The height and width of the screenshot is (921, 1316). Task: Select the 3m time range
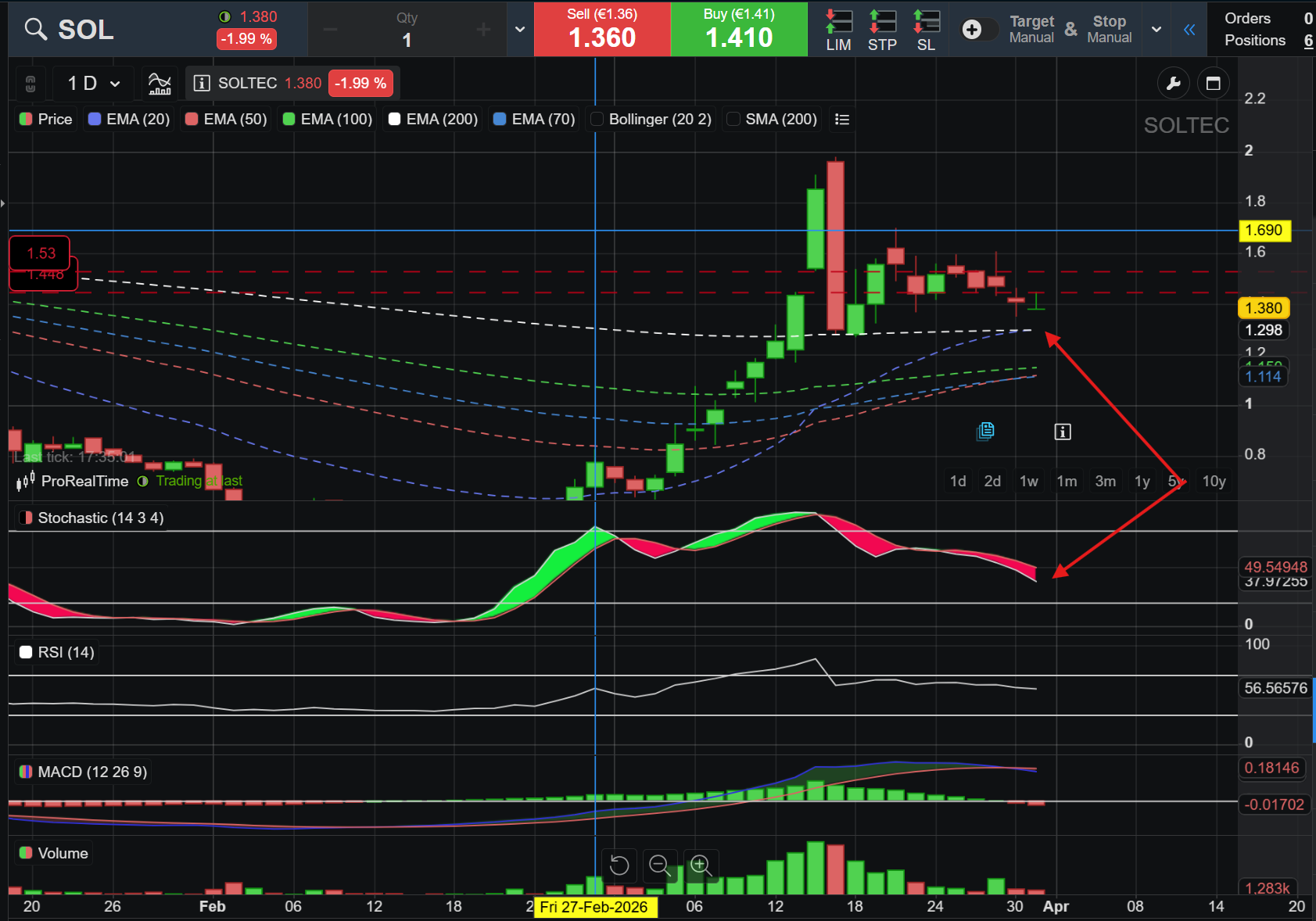point(1106,481)
